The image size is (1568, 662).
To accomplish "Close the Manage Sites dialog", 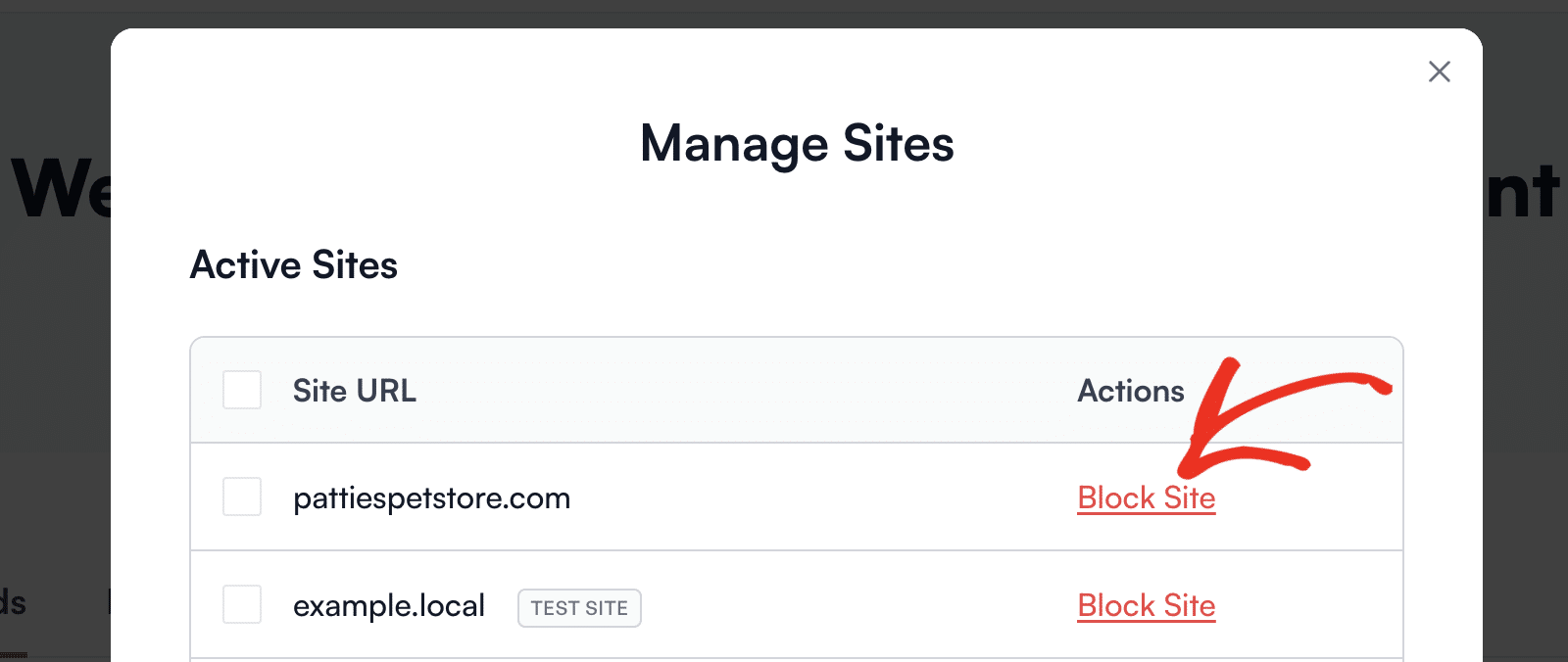I will (x=1439, y=71).
